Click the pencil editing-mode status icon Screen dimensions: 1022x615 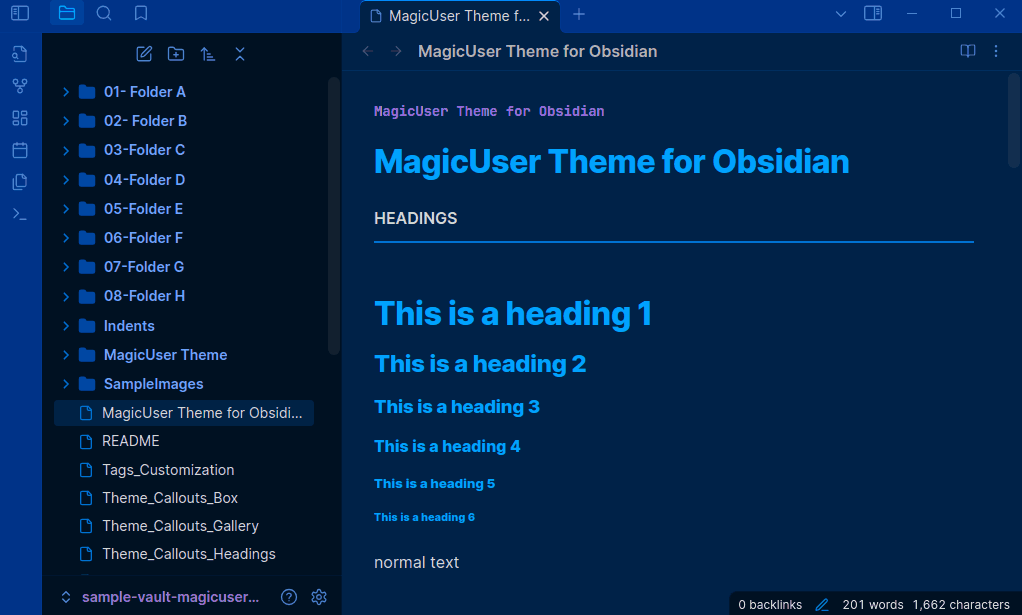click(x=822, y=605)
